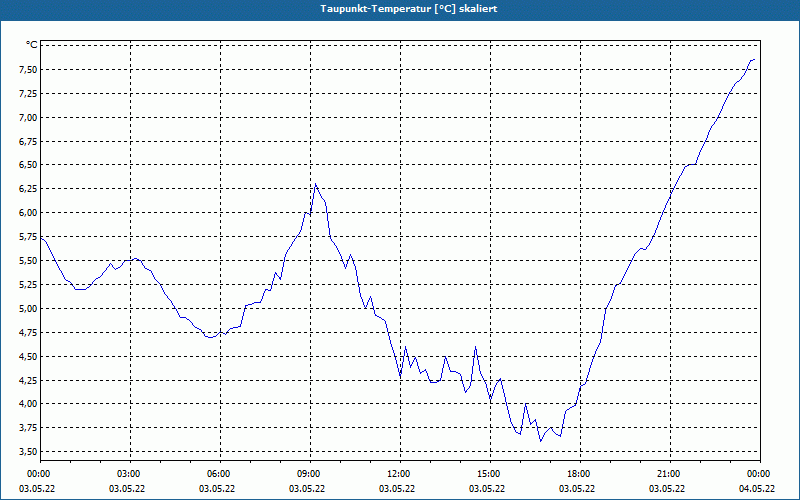
Task: Click the "°C" unit label on the y-axis
Action: [x=32, y=45]
